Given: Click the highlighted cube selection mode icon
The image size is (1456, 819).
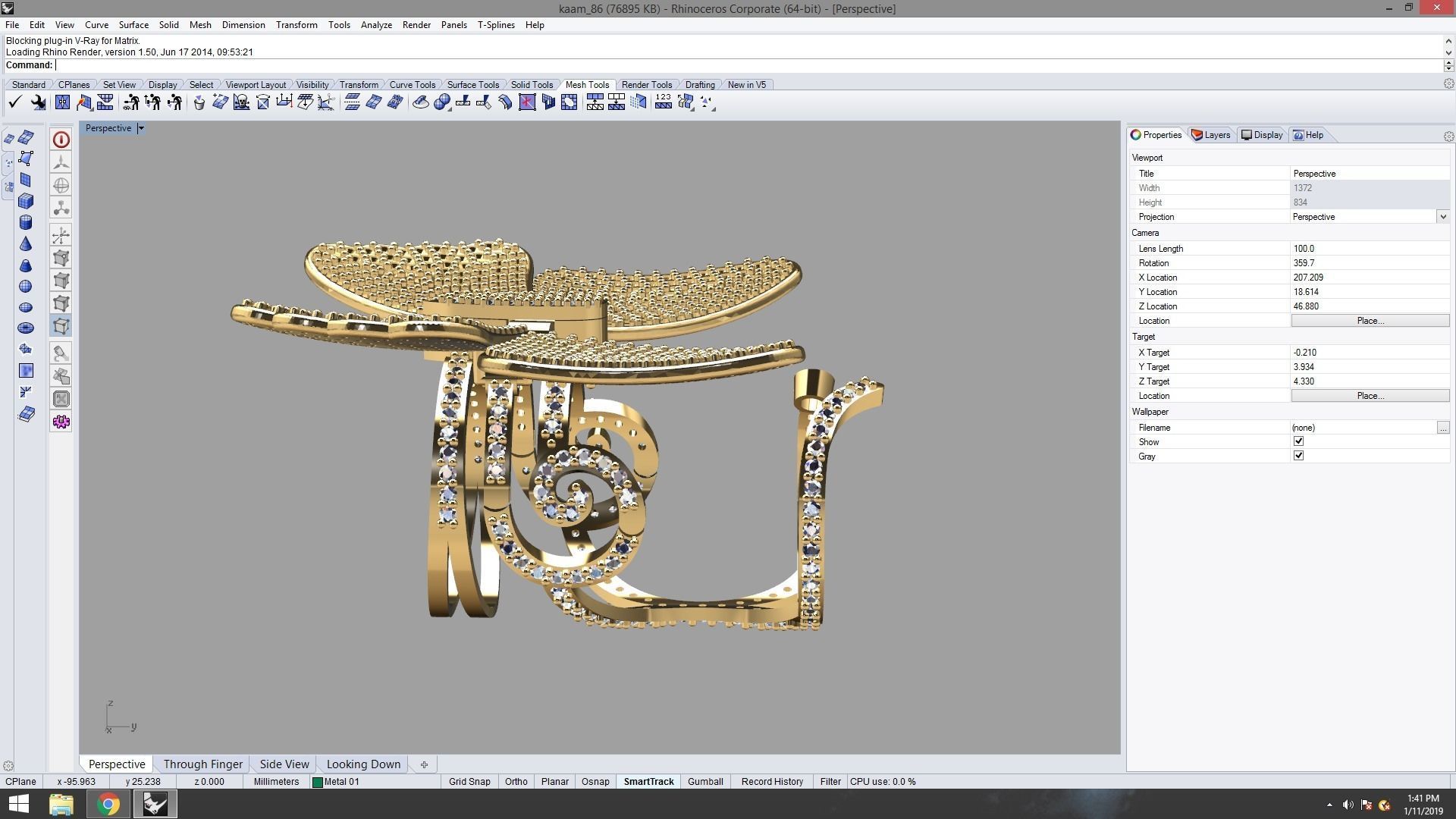Looking at the screenshot, I should [x=61, y=326].
